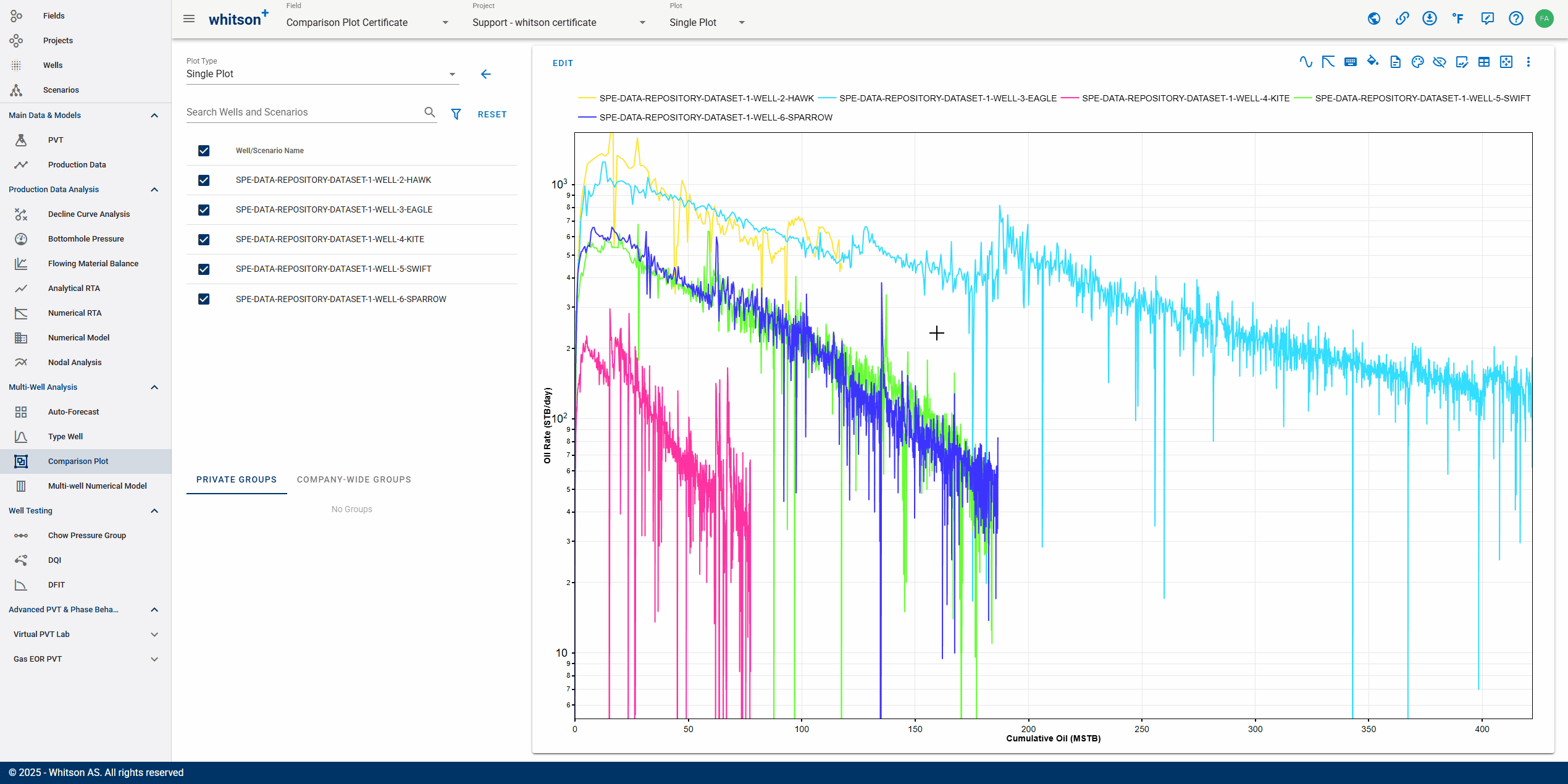Uncheck the WELL-6-SPARROW checkbox
1568x784 pixels.
(x=204, y=299)
